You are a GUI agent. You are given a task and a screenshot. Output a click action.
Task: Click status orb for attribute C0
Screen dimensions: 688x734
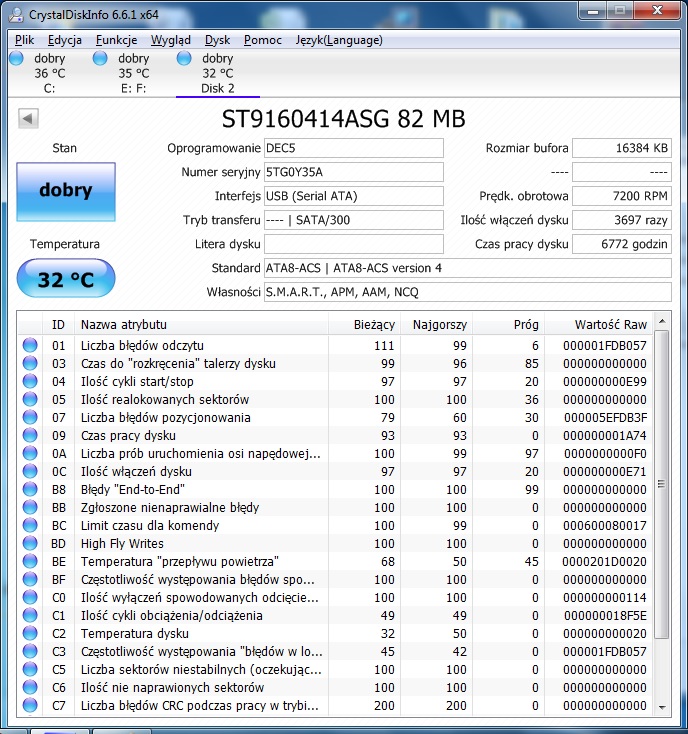pyautogui.click(x=30, y=598)
